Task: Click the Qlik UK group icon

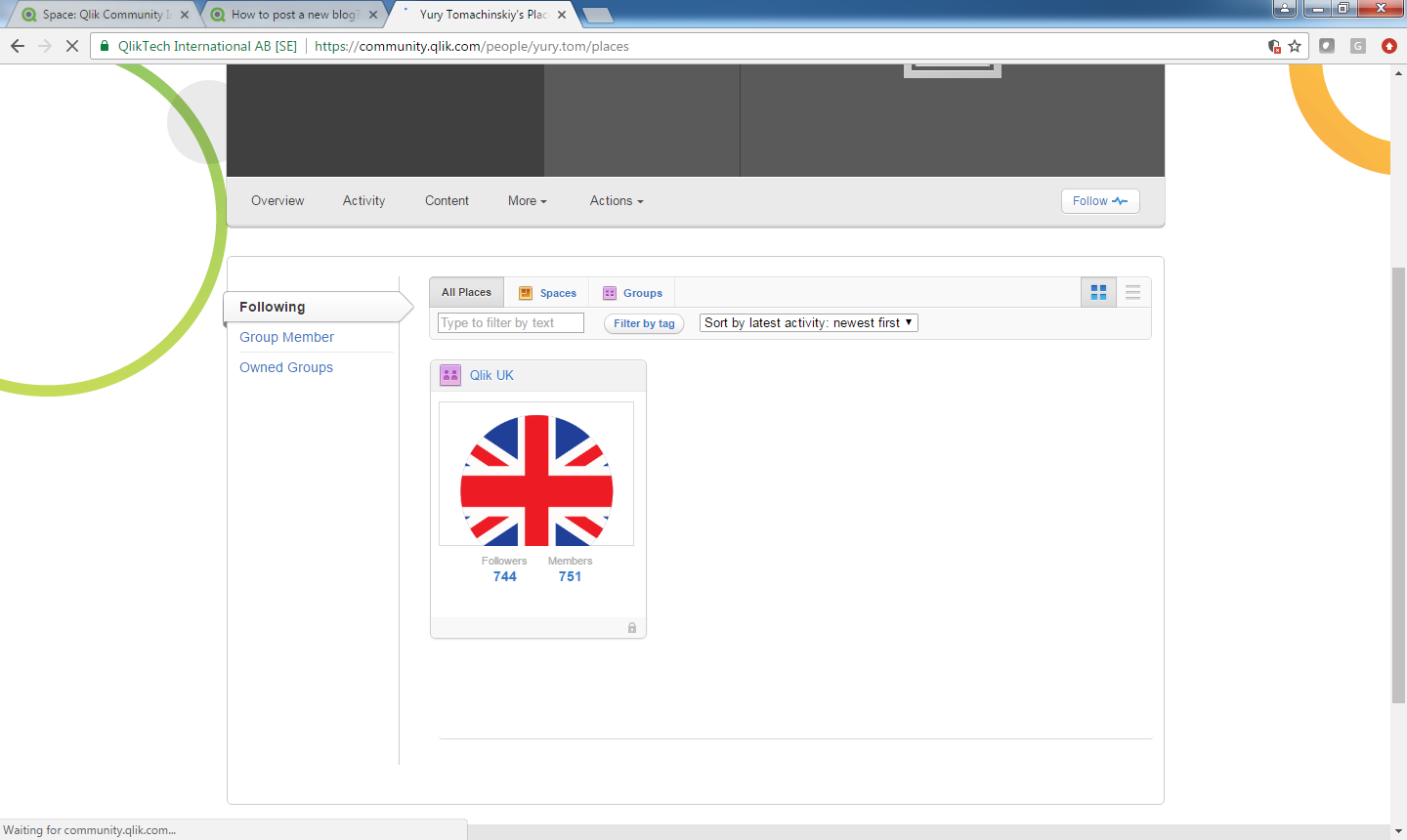Action: click(x=450, y=375)
